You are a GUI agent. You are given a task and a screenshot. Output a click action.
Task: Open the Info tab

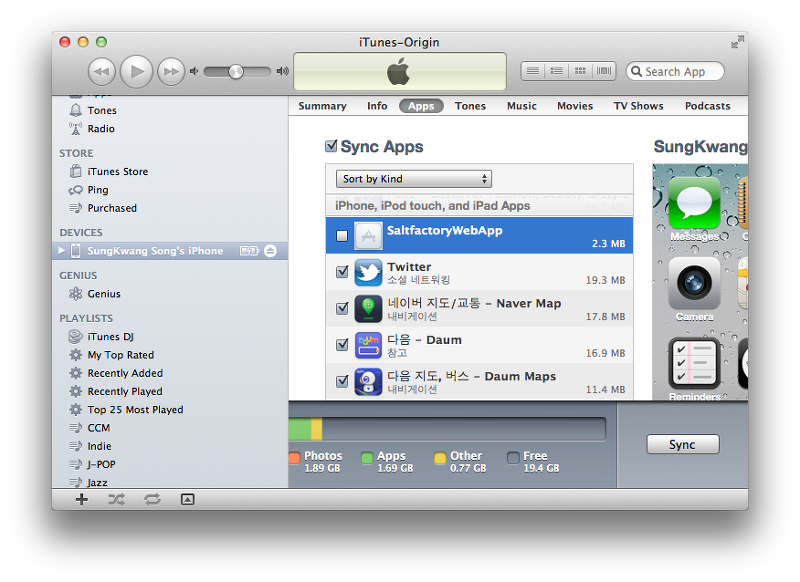(377, 106)
